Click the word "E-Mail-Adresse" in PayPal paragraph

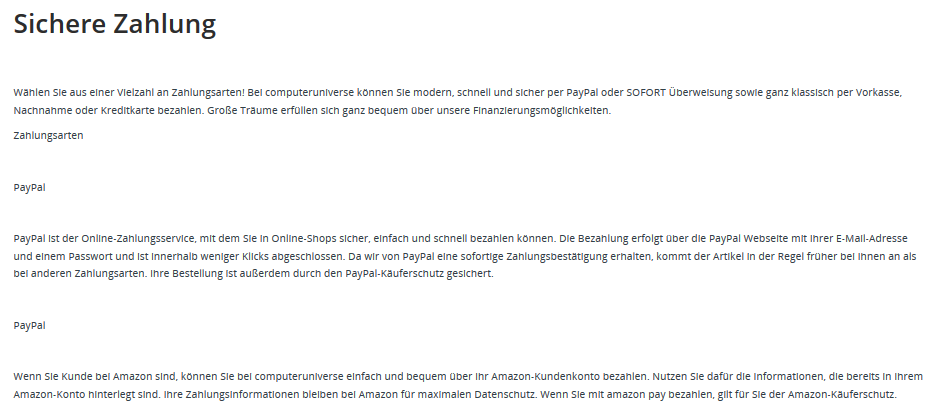click(872, 239)
